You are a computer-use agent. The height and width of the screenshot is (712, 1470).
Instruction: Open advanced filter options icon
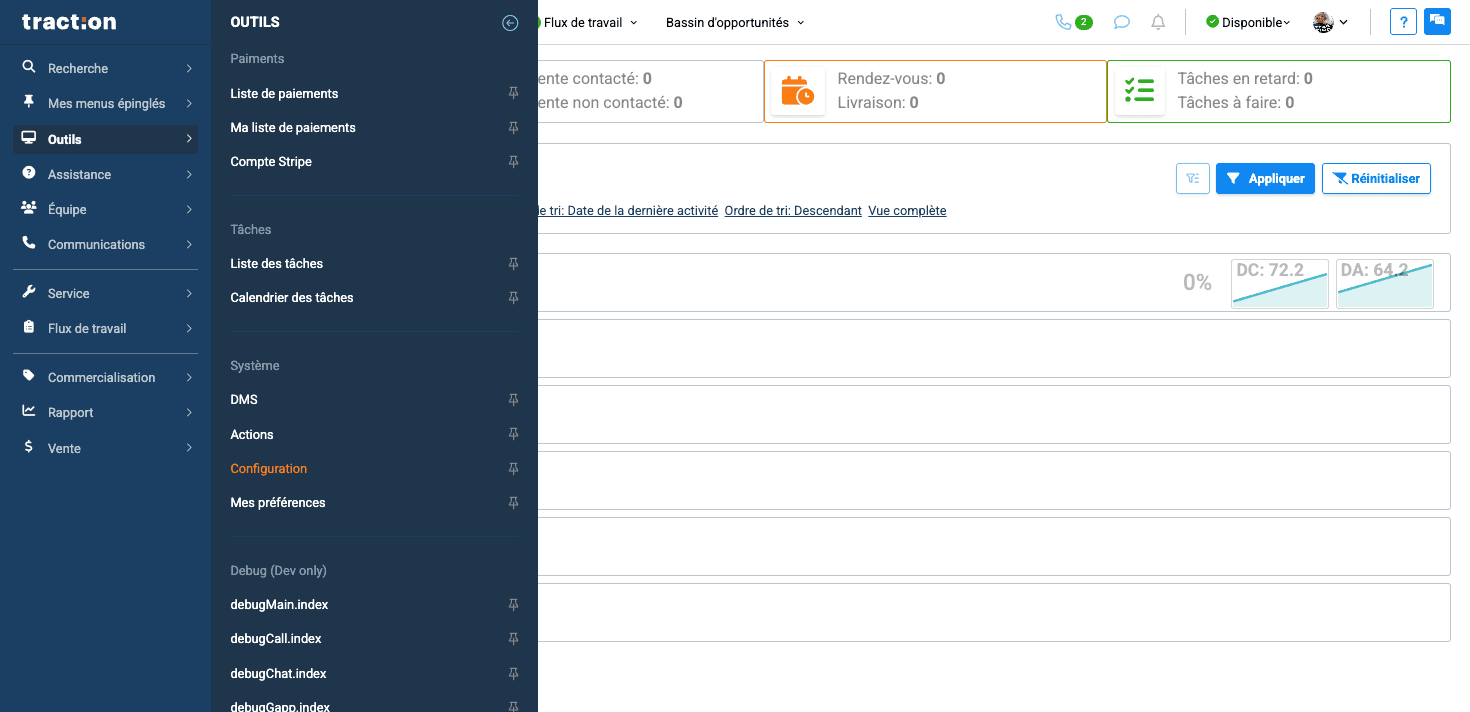coord(1193,178)
